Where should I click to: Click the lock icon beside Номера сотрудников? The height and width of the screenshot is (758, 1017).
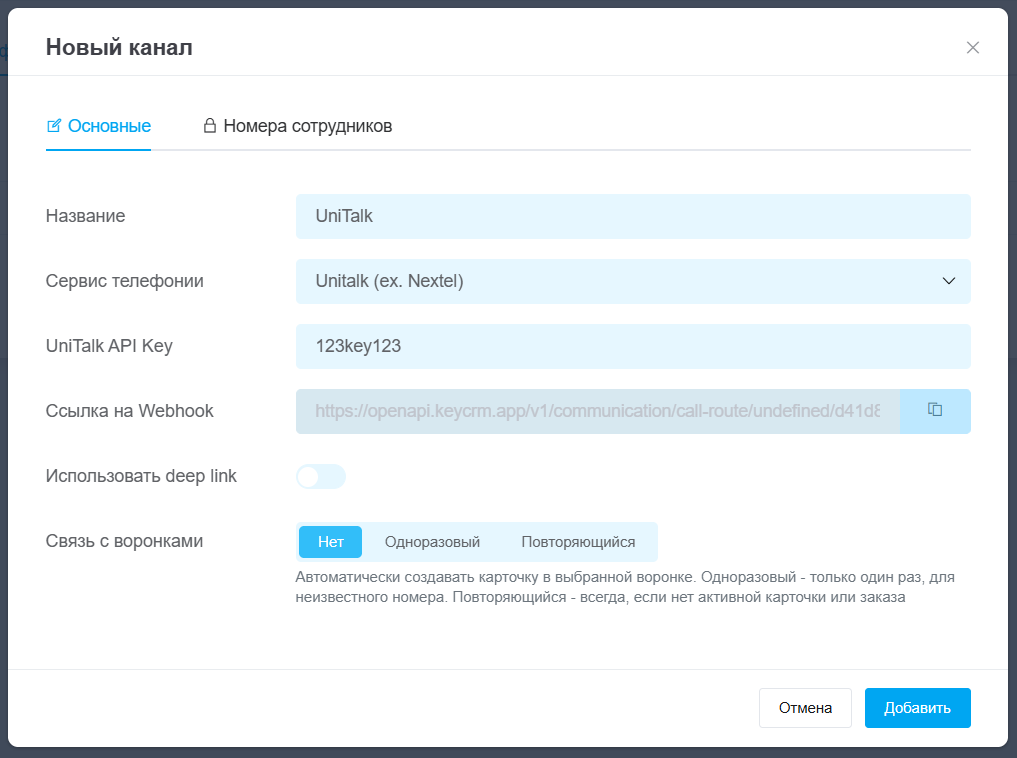tap(210, 126)
